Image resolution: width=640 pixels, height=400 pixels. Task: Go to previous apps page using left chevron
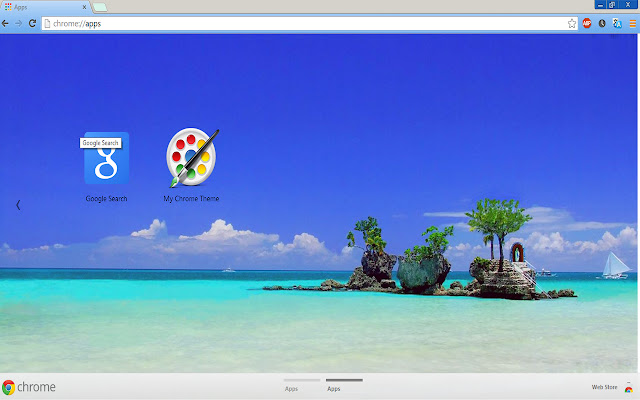point(18,205)
